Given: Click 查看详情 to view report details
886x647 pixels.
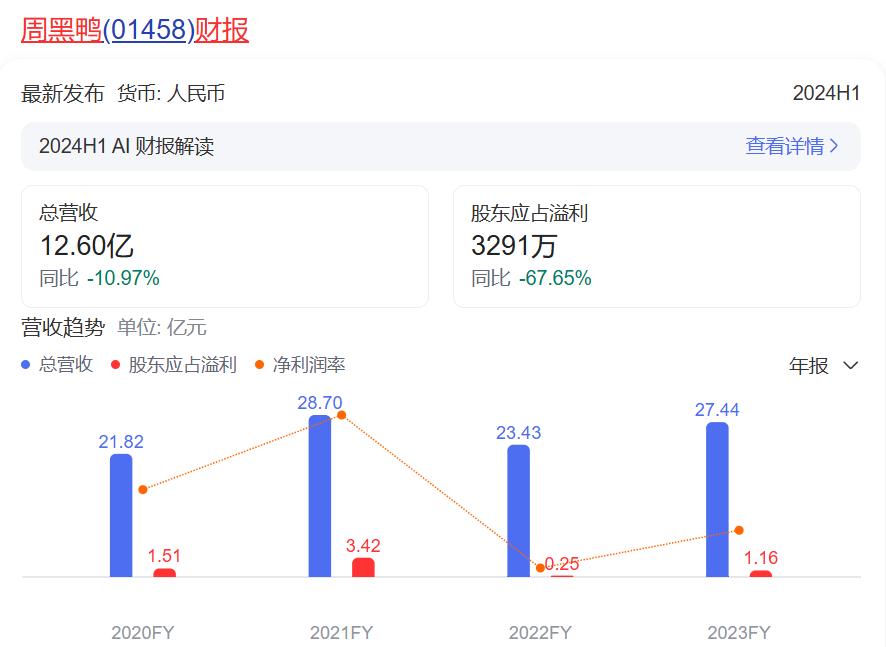Looking at the screenshot, I should coord(784,146).
